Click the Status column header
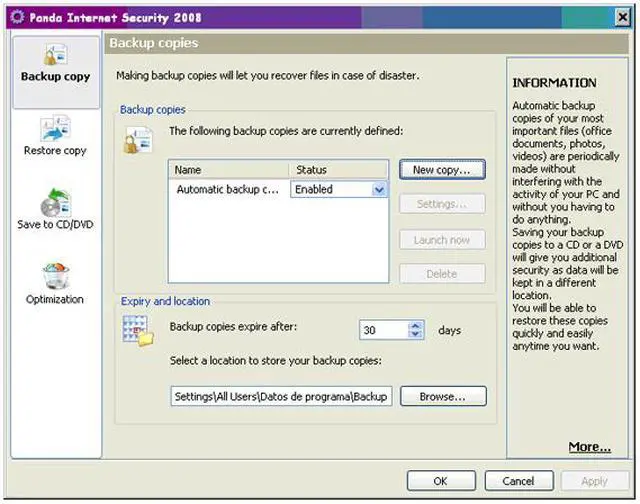Screen dimensions: 640x504 (338, 170)
